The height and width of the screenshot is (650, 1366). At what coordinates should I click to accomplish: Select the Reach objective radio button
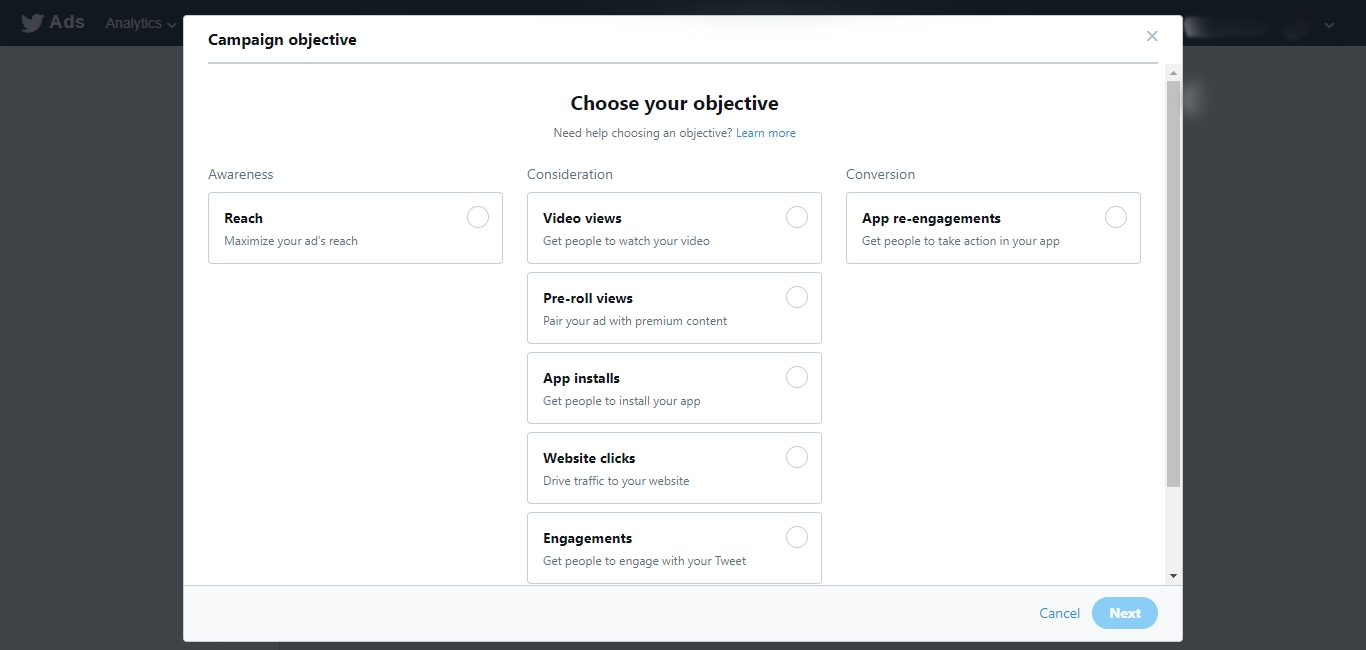tap(478, 217)
